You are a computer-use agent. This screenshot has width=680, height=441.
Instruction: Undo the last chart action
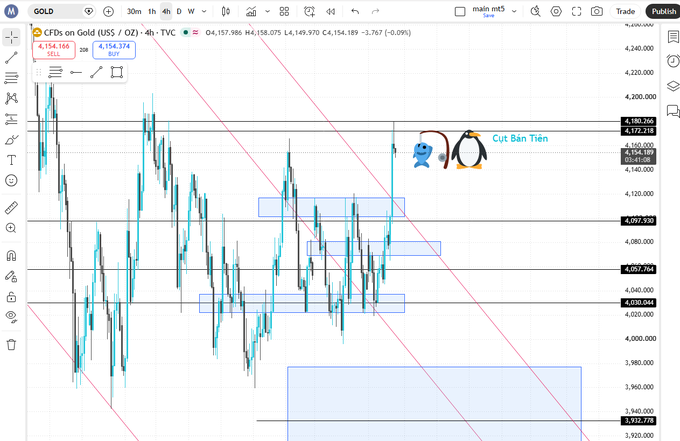355,11
